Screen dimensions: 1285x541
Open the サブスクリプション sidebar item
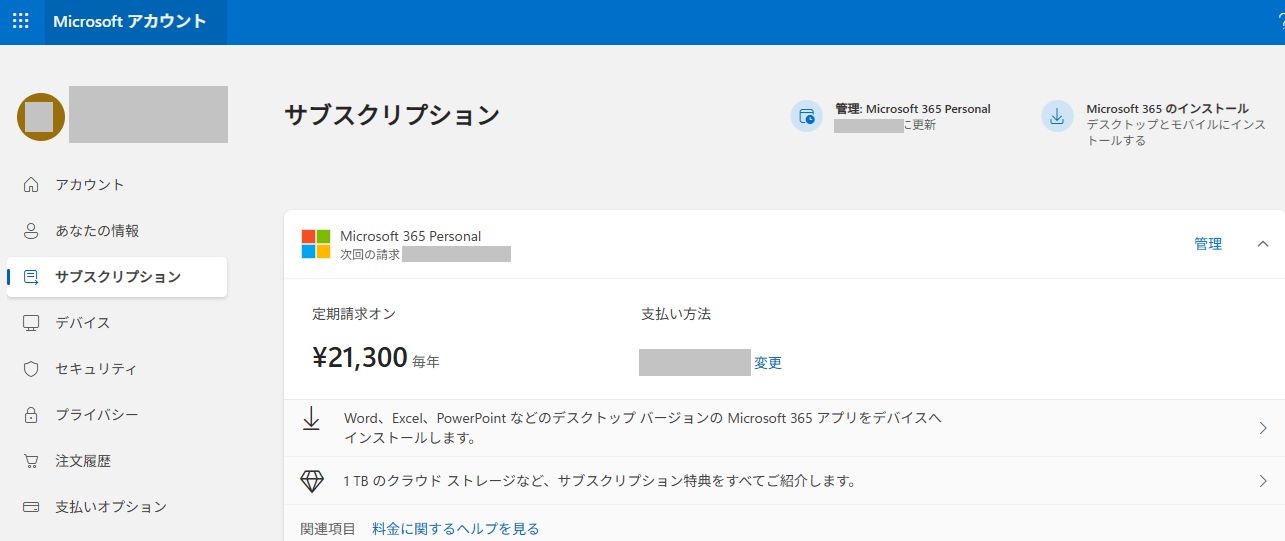(117, 277)
